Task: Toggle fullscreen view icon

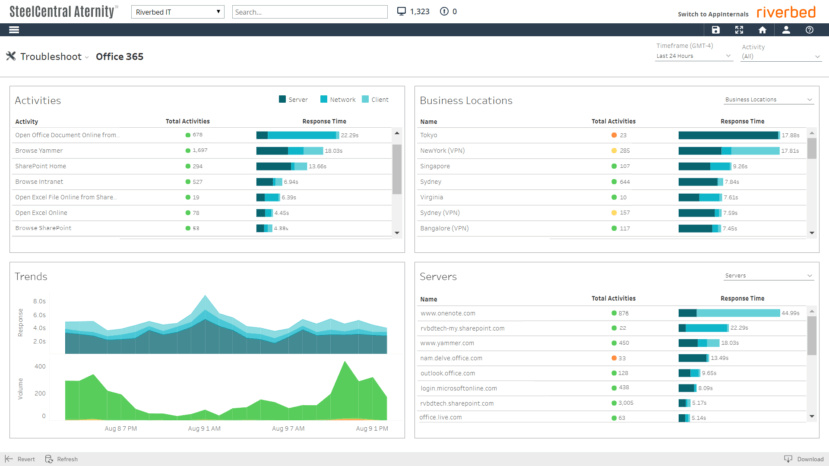Action: 739,30
